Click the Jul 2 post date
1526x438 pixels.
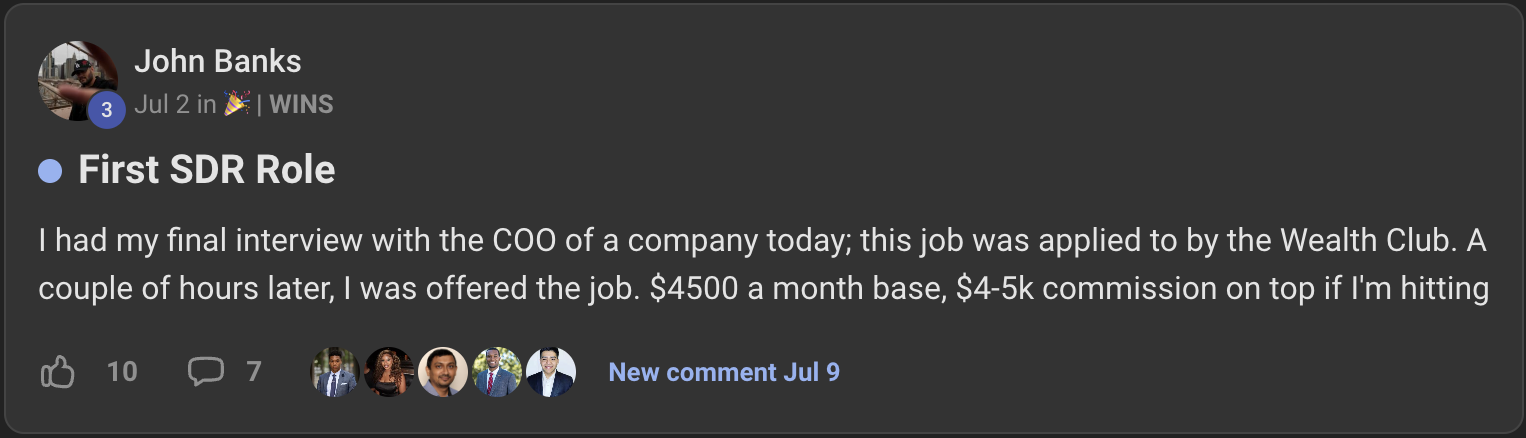161,104
